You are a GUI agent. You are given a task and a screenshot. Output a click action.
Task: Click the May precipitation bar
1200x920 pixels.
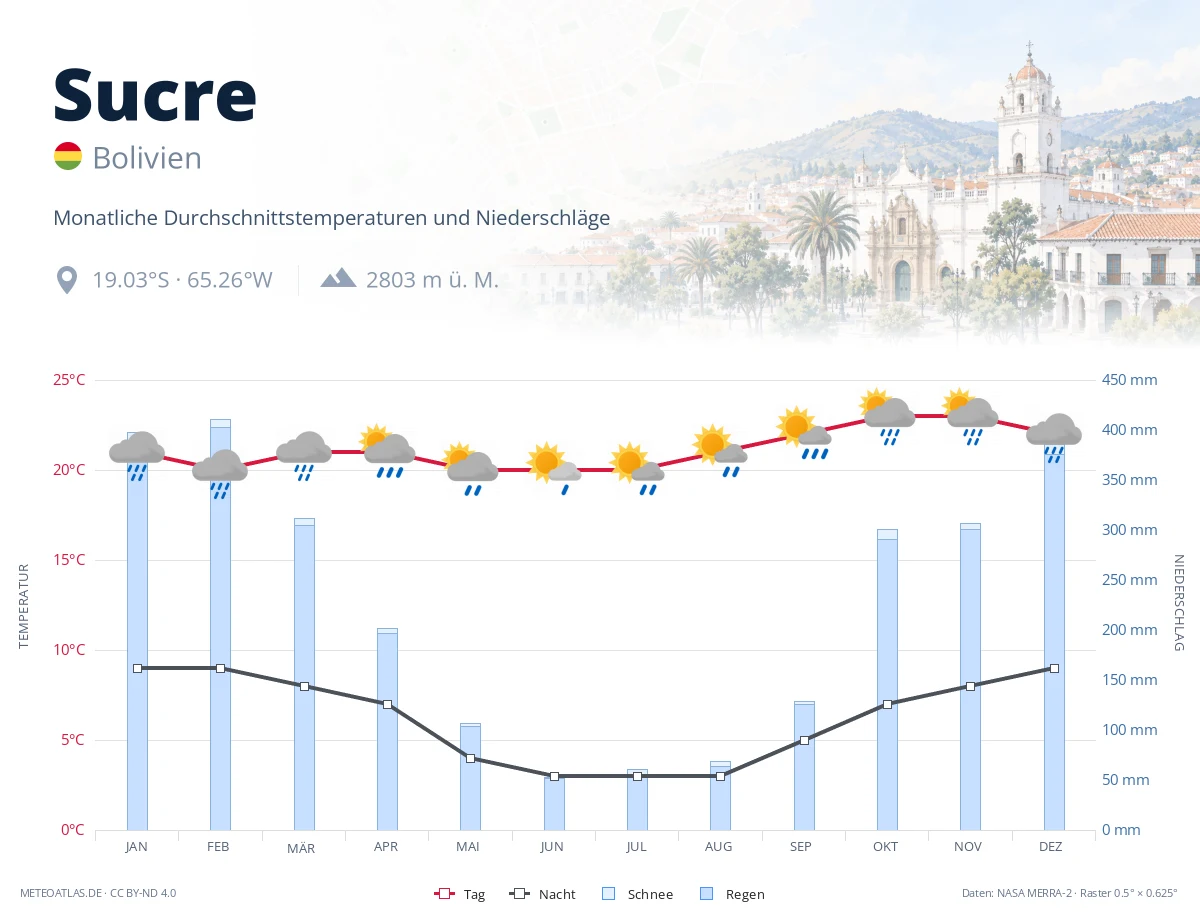(x=470, y=777)
